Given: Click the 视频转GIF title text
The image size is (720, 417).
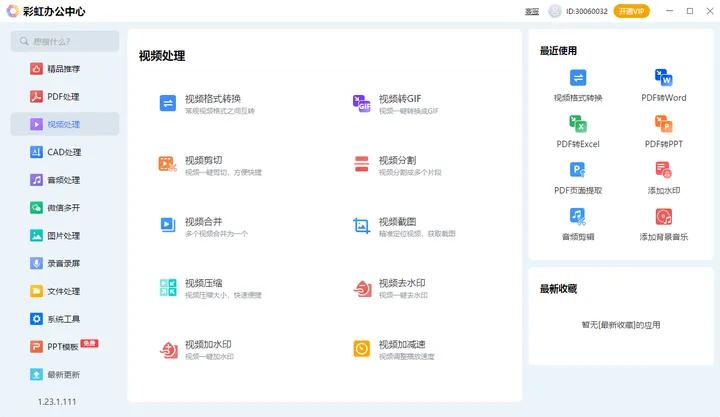Looking at the screenshot, I should point(400,98).
